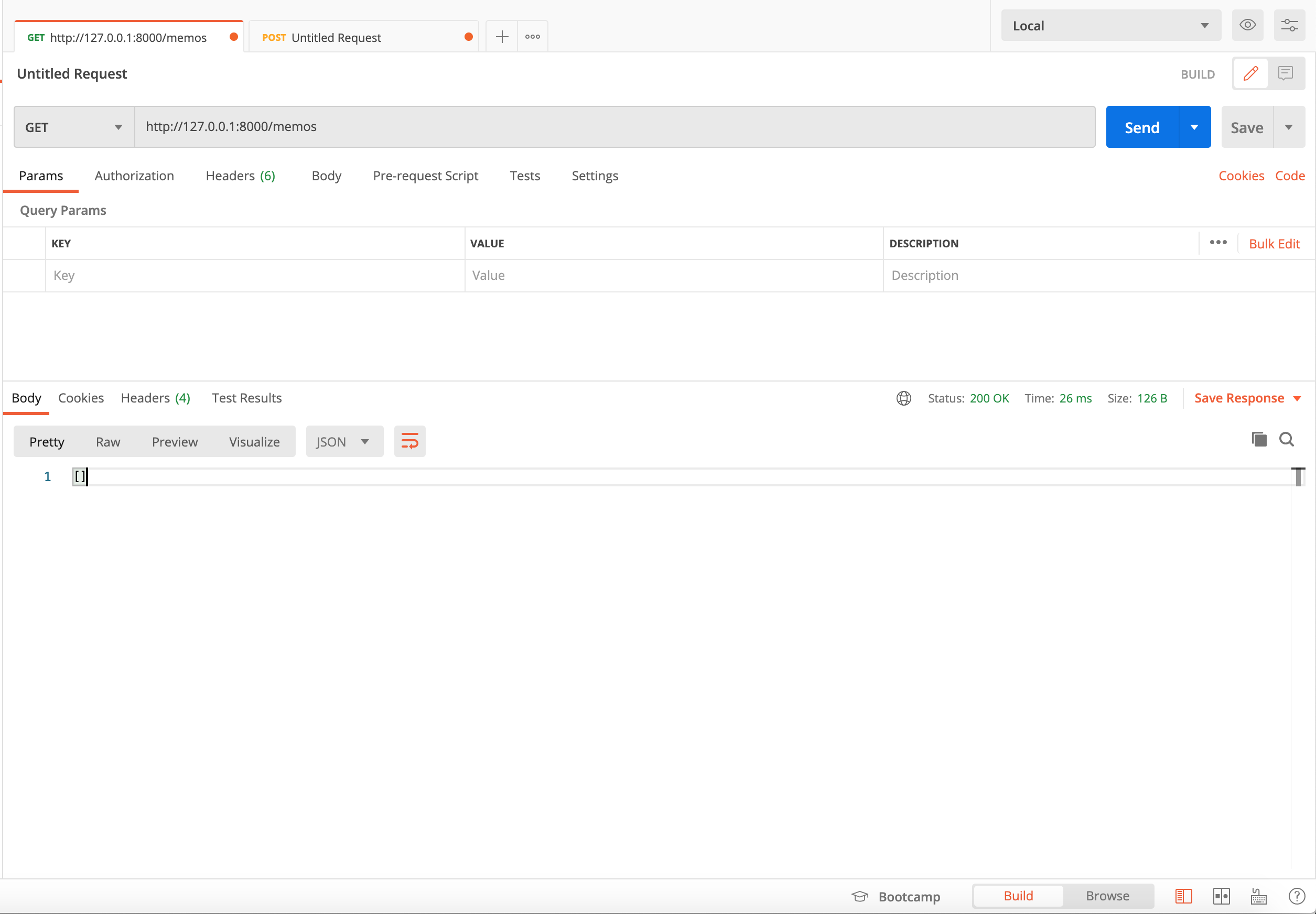Open the Local environment dropdown
1316x914 pixels.
point(1110,26)
